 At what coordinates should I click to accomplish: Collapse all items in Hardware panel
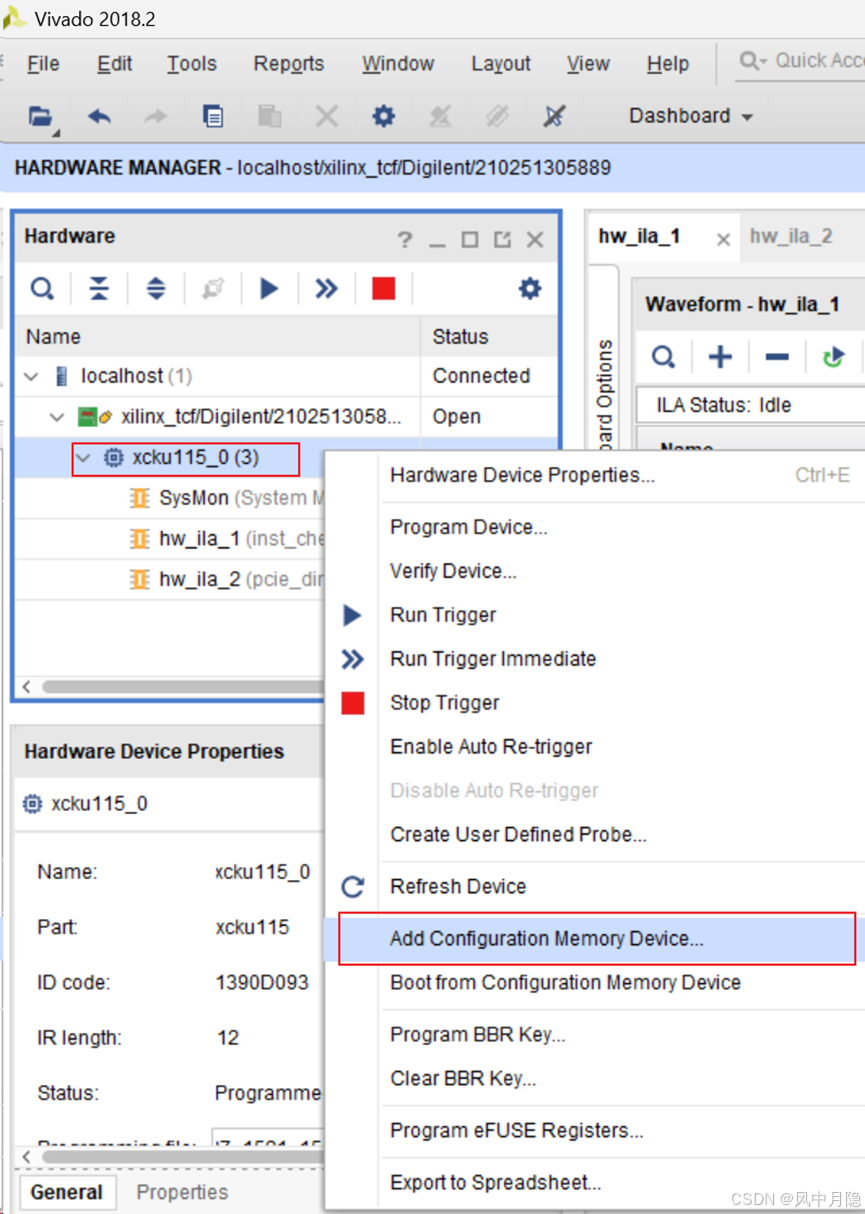[x=99, y=289]
